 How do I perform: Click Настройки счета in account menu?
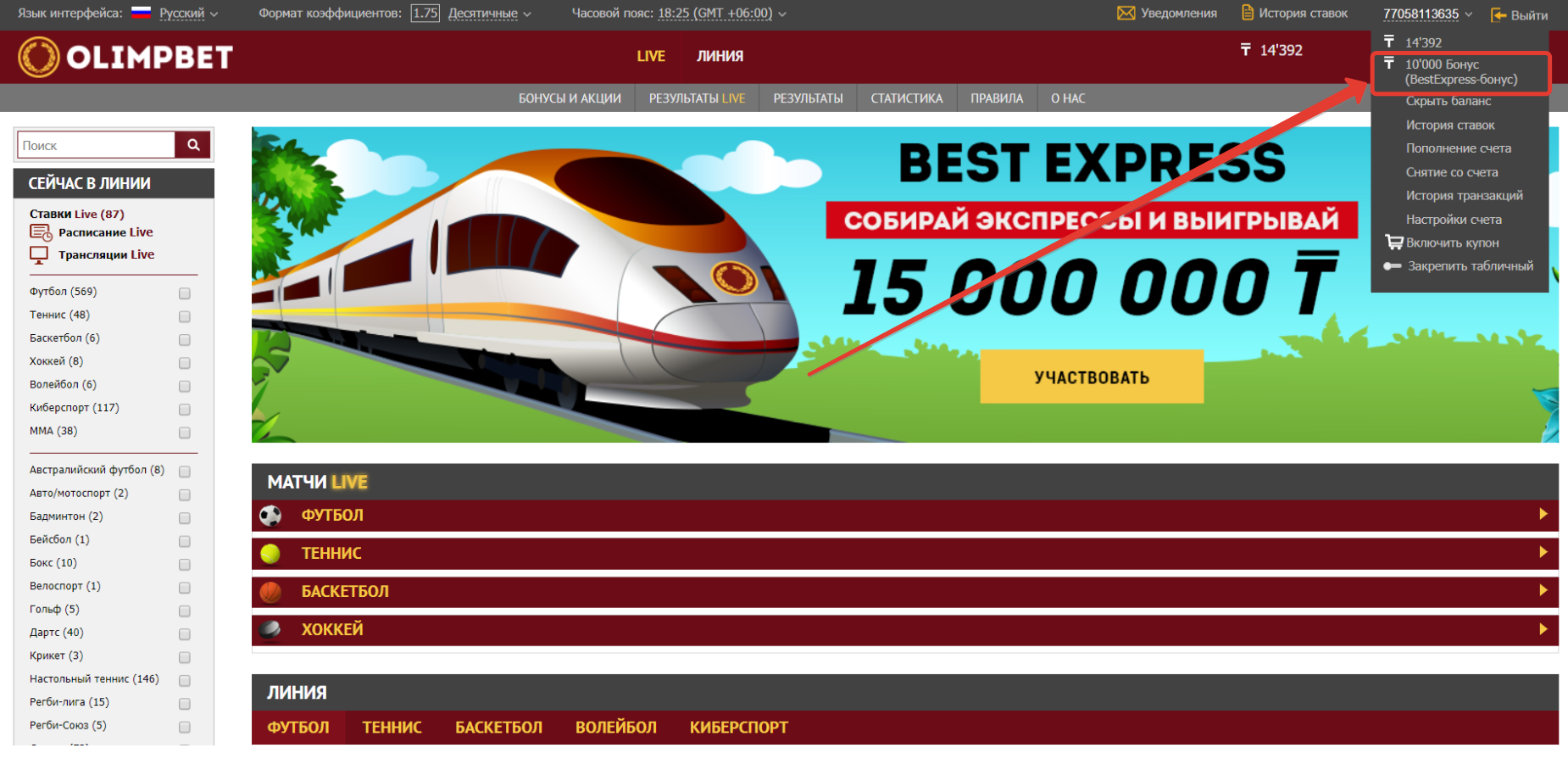(1453, 219)
